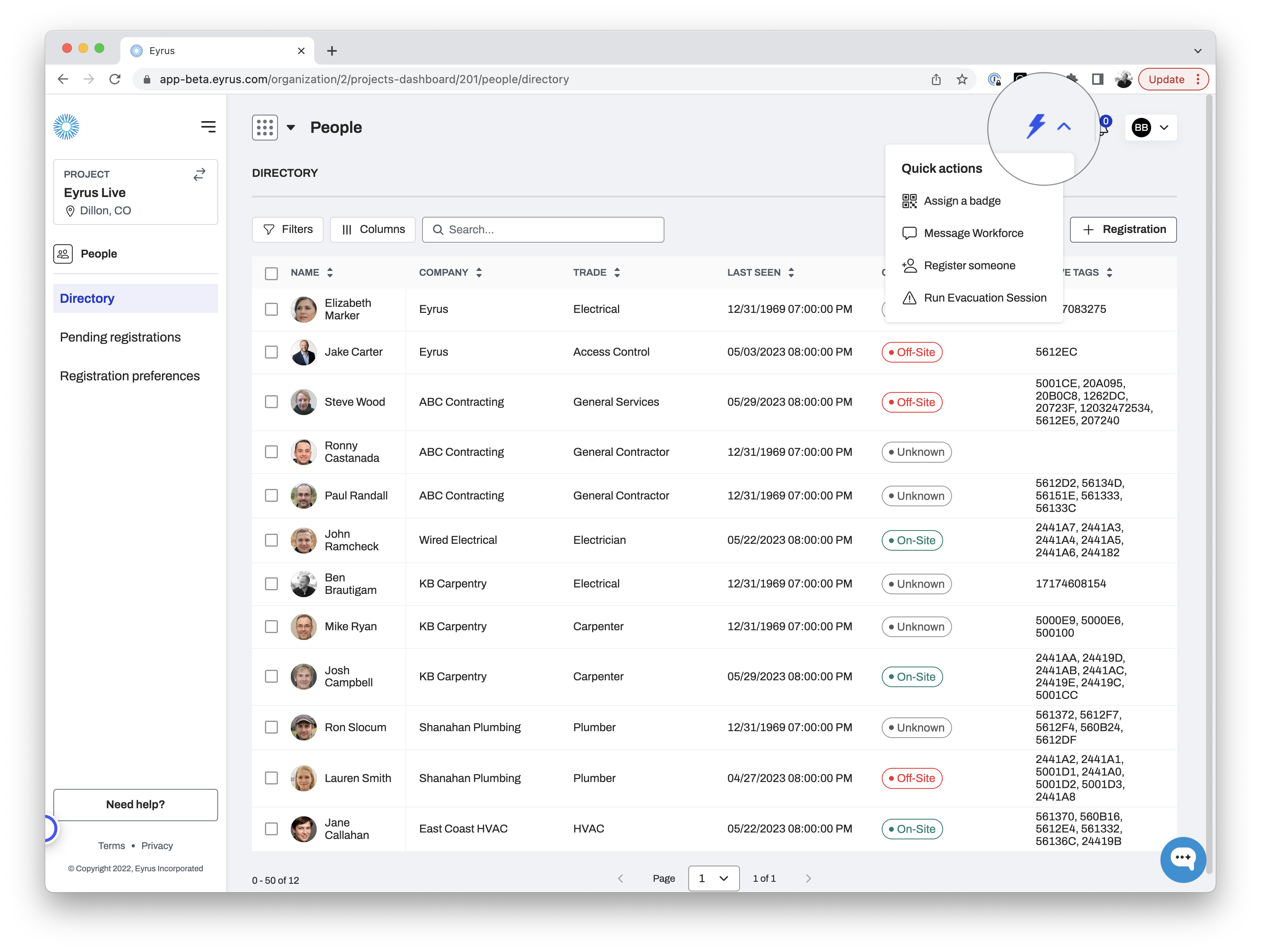Open Registration preferences page
This screenshot has height=952, width=1261.
click(129, 376)
